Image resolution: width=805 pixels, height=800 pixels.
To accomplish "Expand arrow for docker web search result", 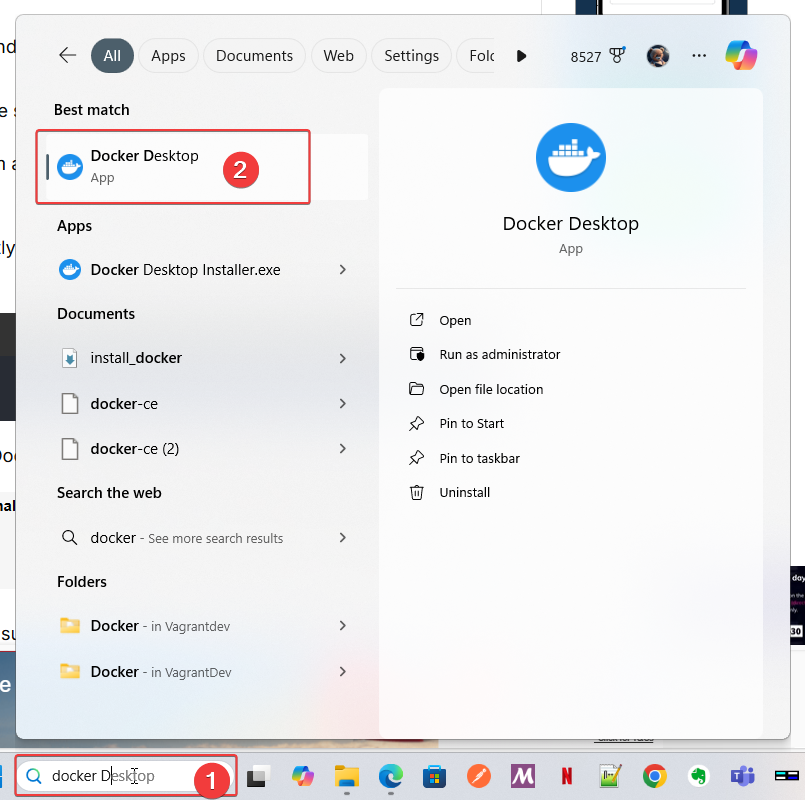I will coord(342,538).
